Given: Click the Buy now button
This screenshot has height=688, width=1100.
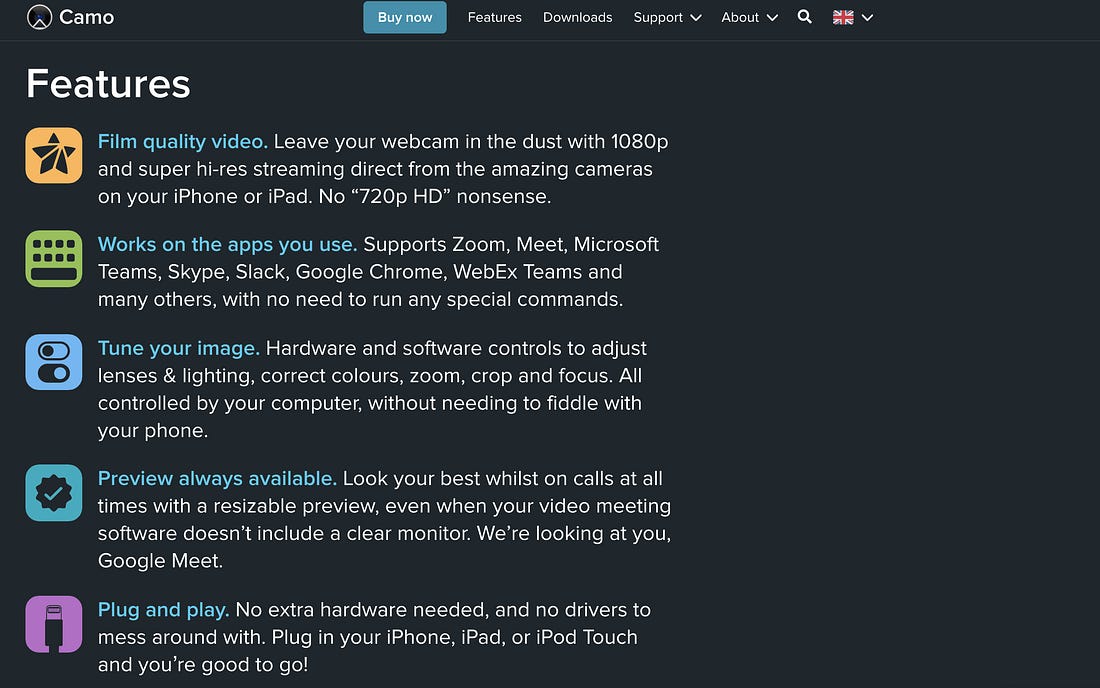Looking at the screenshot, I should (x=405, y=18).
